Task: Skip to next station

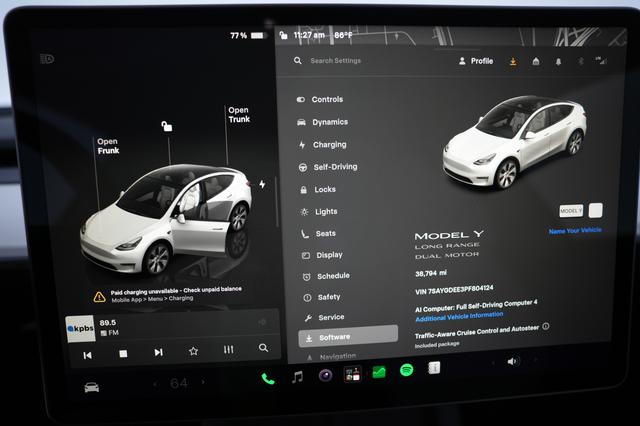Action: (158, 352)
